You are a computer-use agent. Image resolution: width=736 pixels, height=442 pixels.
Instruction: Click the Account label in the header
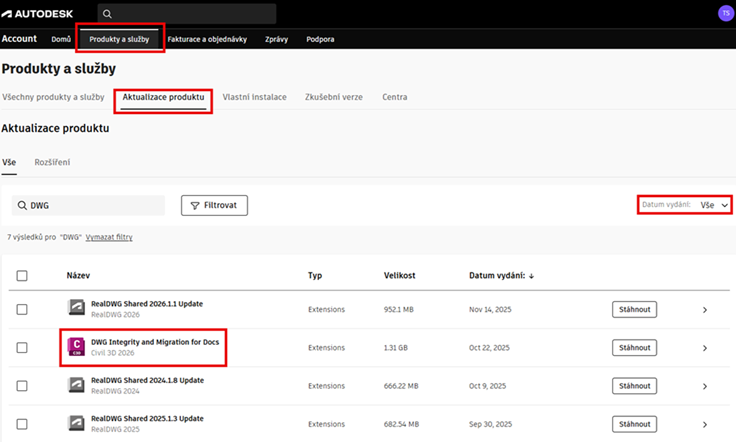[19, 39]
